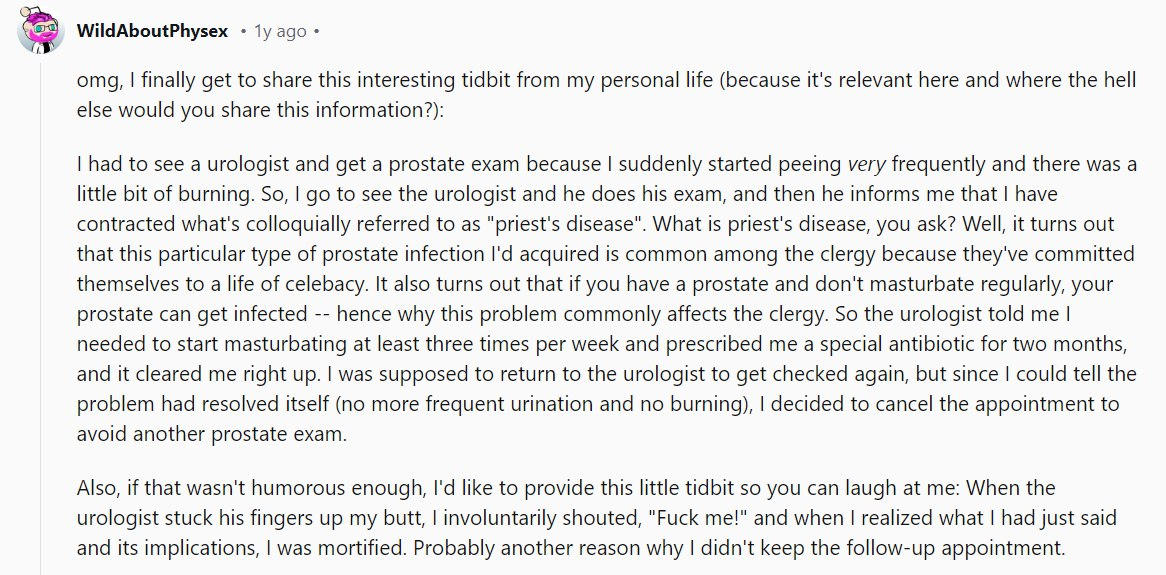Click the "1y ago" comment timestamp

coord(280,32)
